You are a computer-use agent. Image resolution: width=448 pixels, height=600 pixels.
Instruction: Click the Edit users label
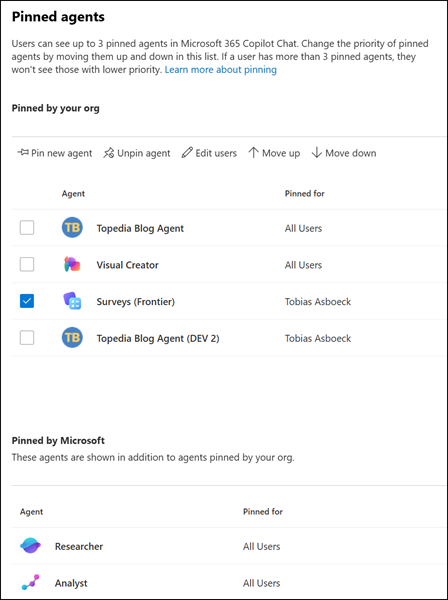(x=216, y=153)
